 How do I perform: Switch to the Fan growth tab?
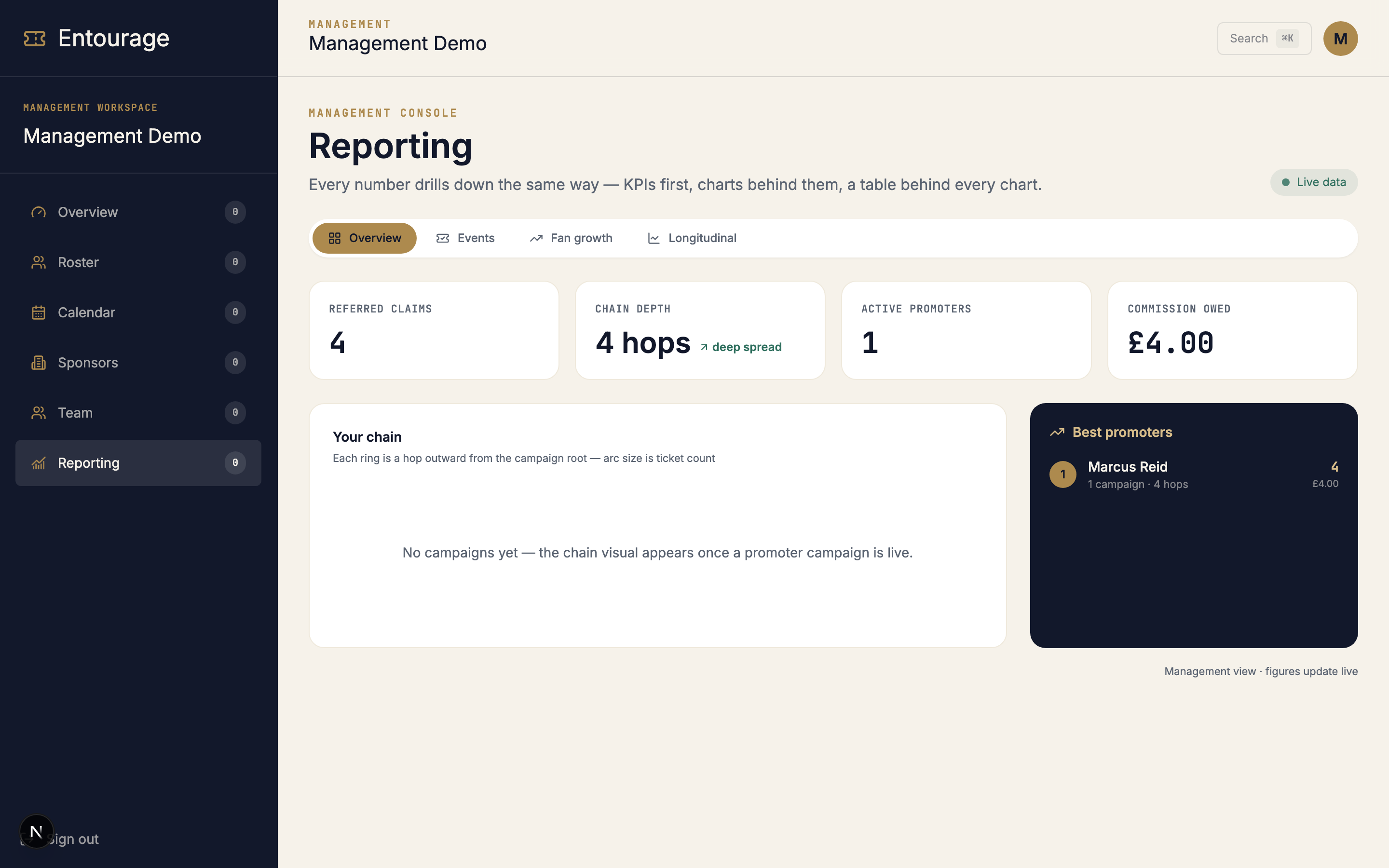[571, 238]
